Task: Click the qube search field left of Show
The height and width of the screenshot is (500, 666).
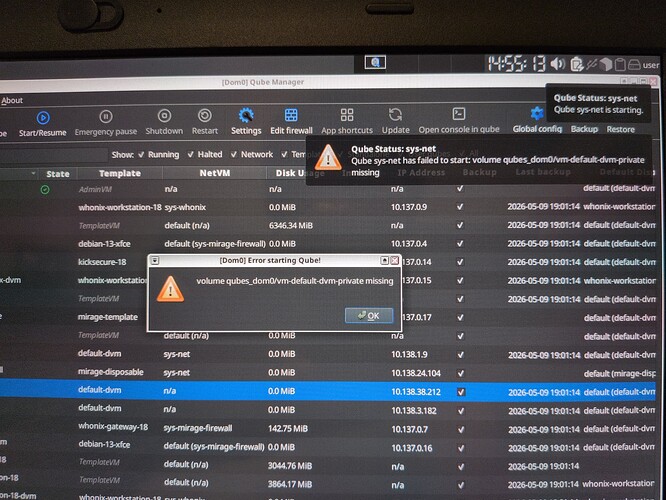Action: click(53, 155)
